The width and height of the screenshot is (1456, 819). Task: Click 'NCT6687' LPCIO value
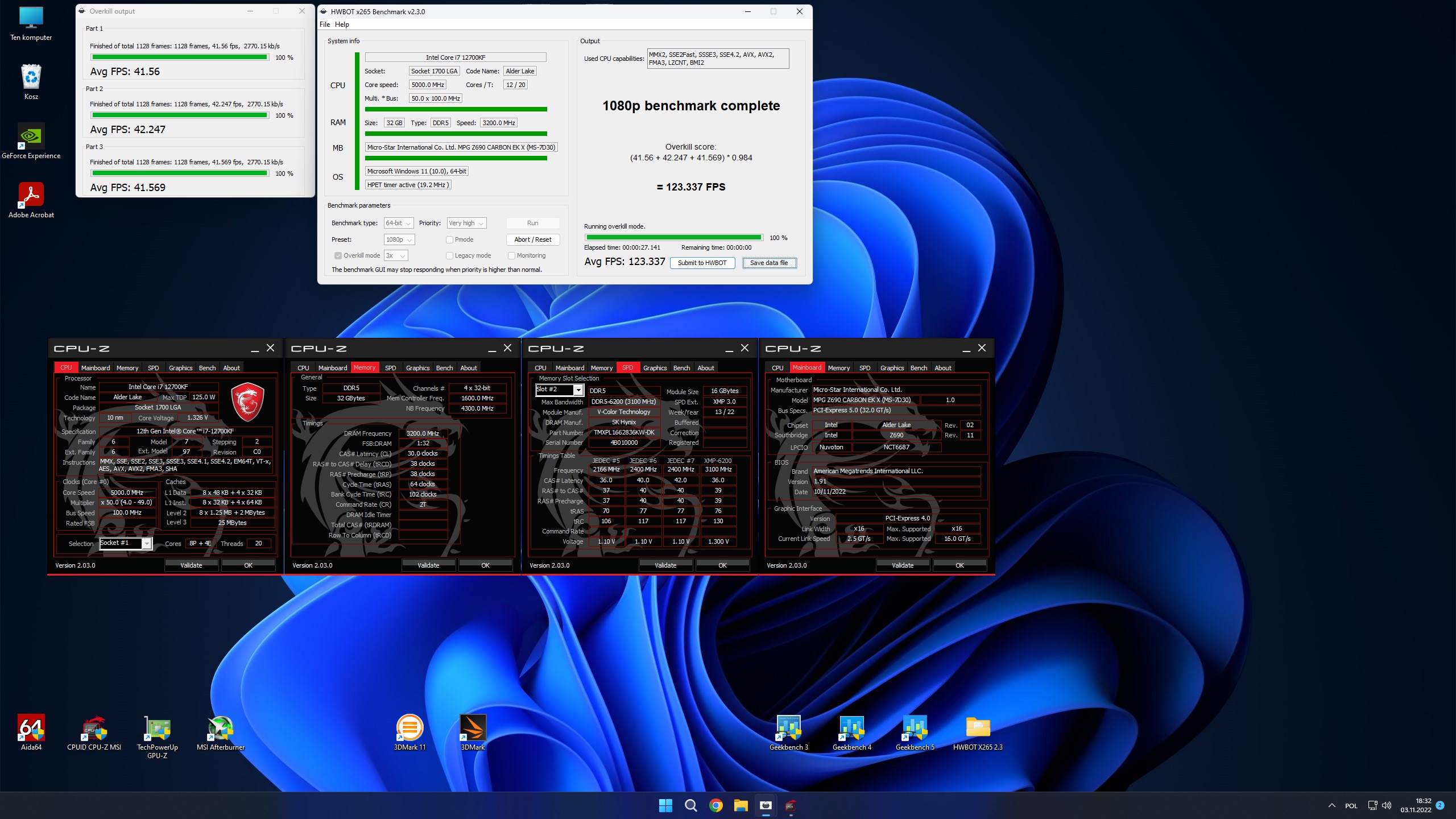click(x=896, y=447)
